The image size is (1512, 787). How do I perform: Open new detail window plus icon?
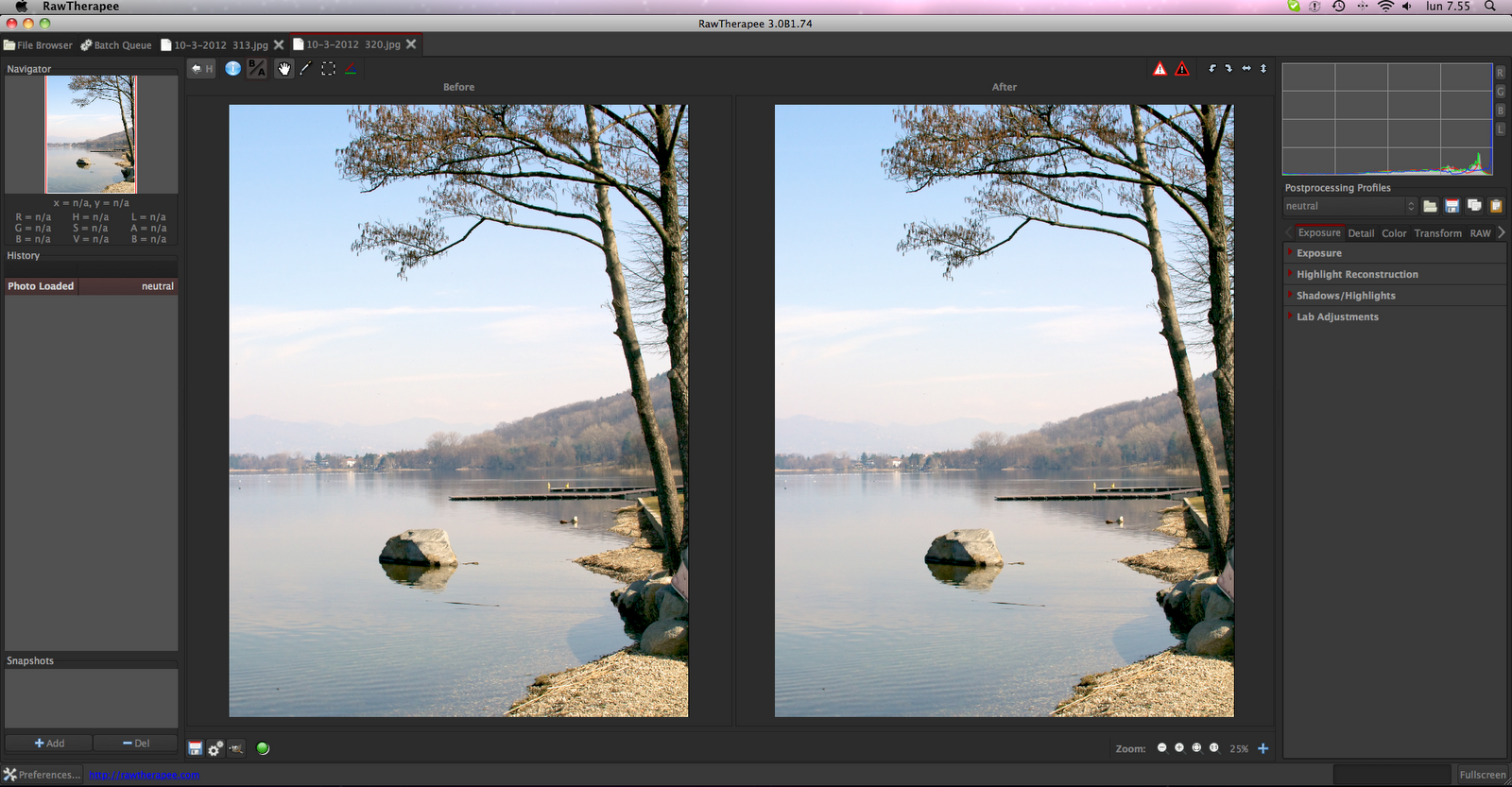pos(1263,748)
